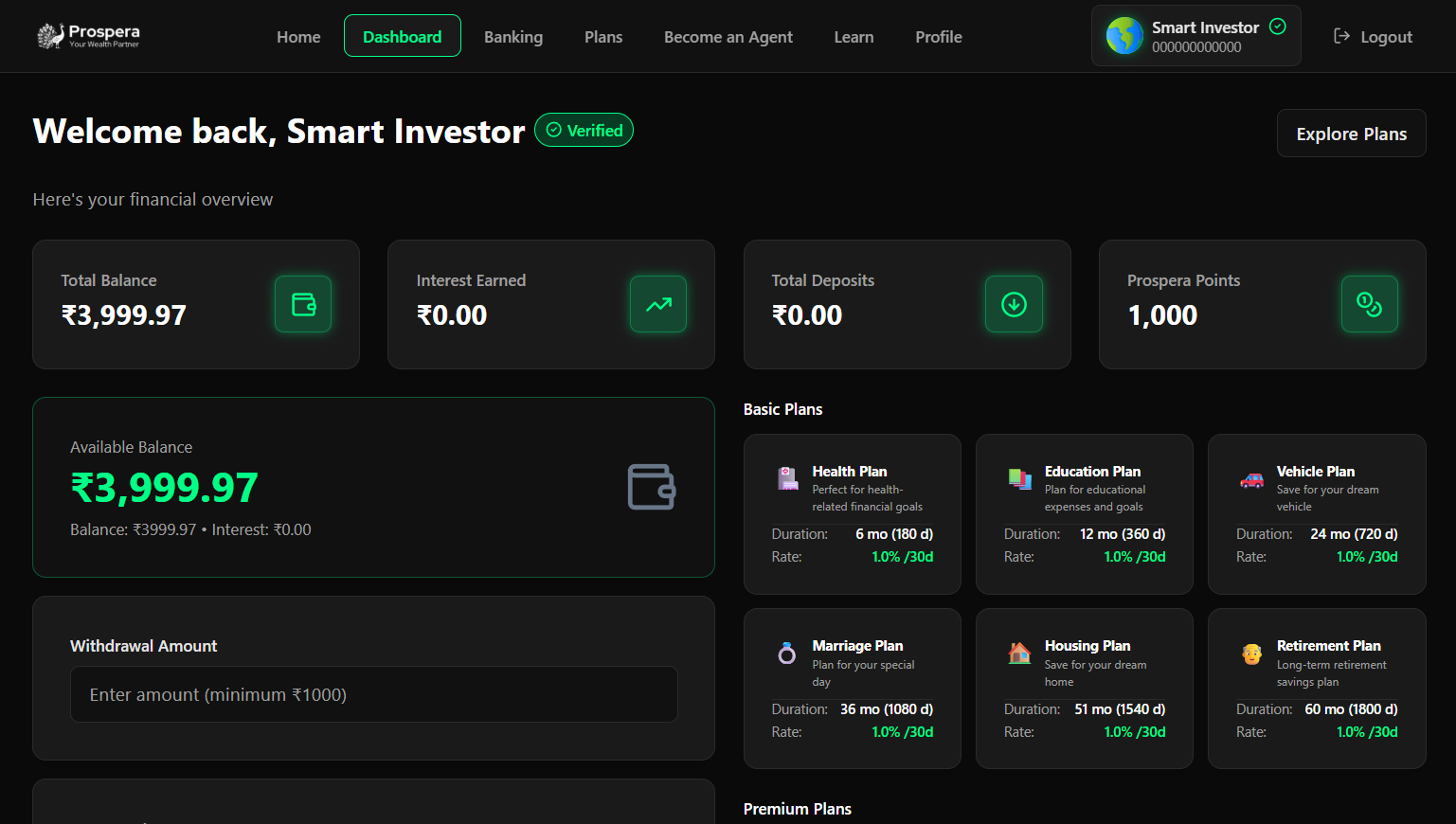This screenshot has width=1456, height=824.
Task: Click the Total Deposits download icon
Action: 1014,304
